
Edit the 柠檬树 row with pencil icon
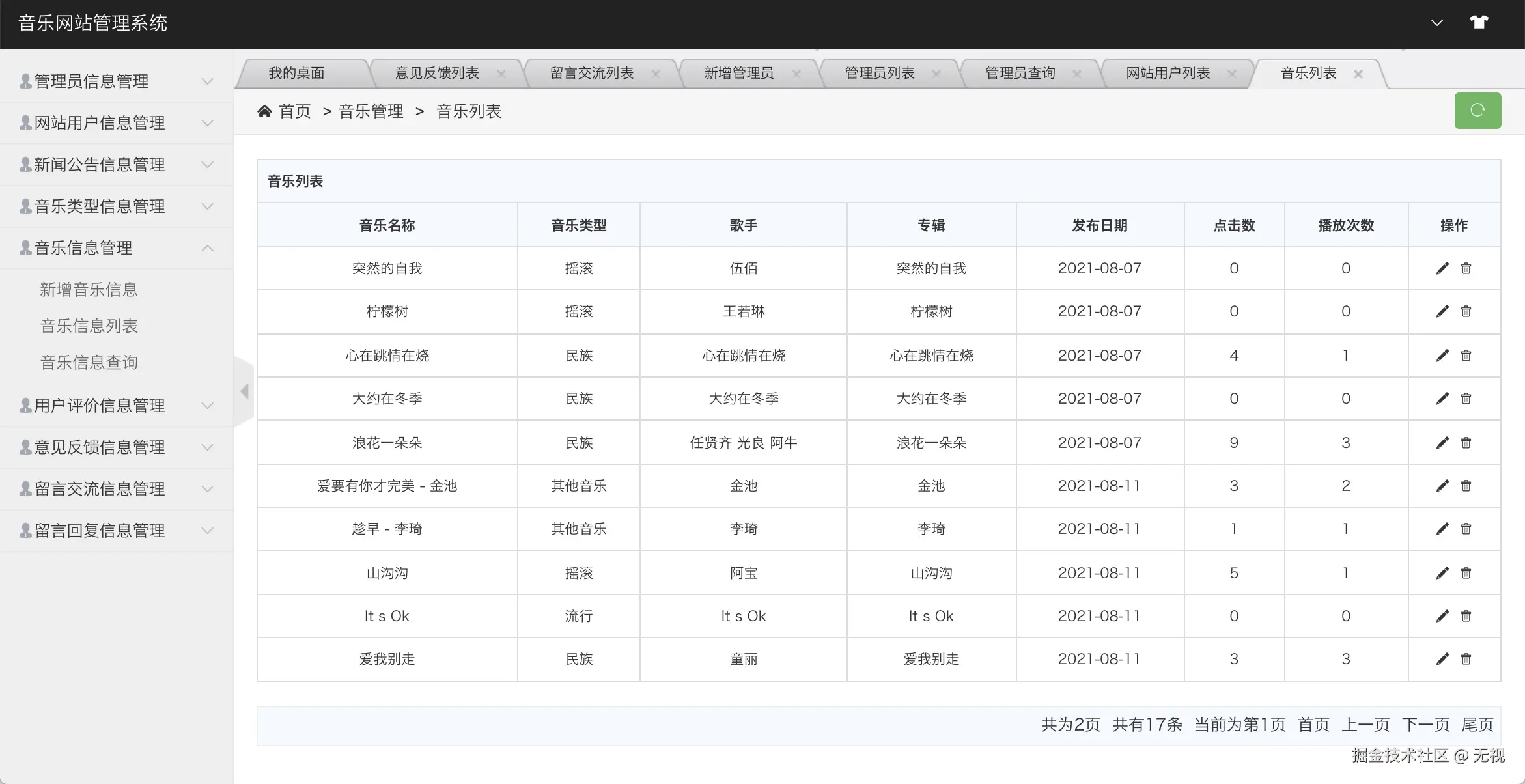pos(1442,312)
